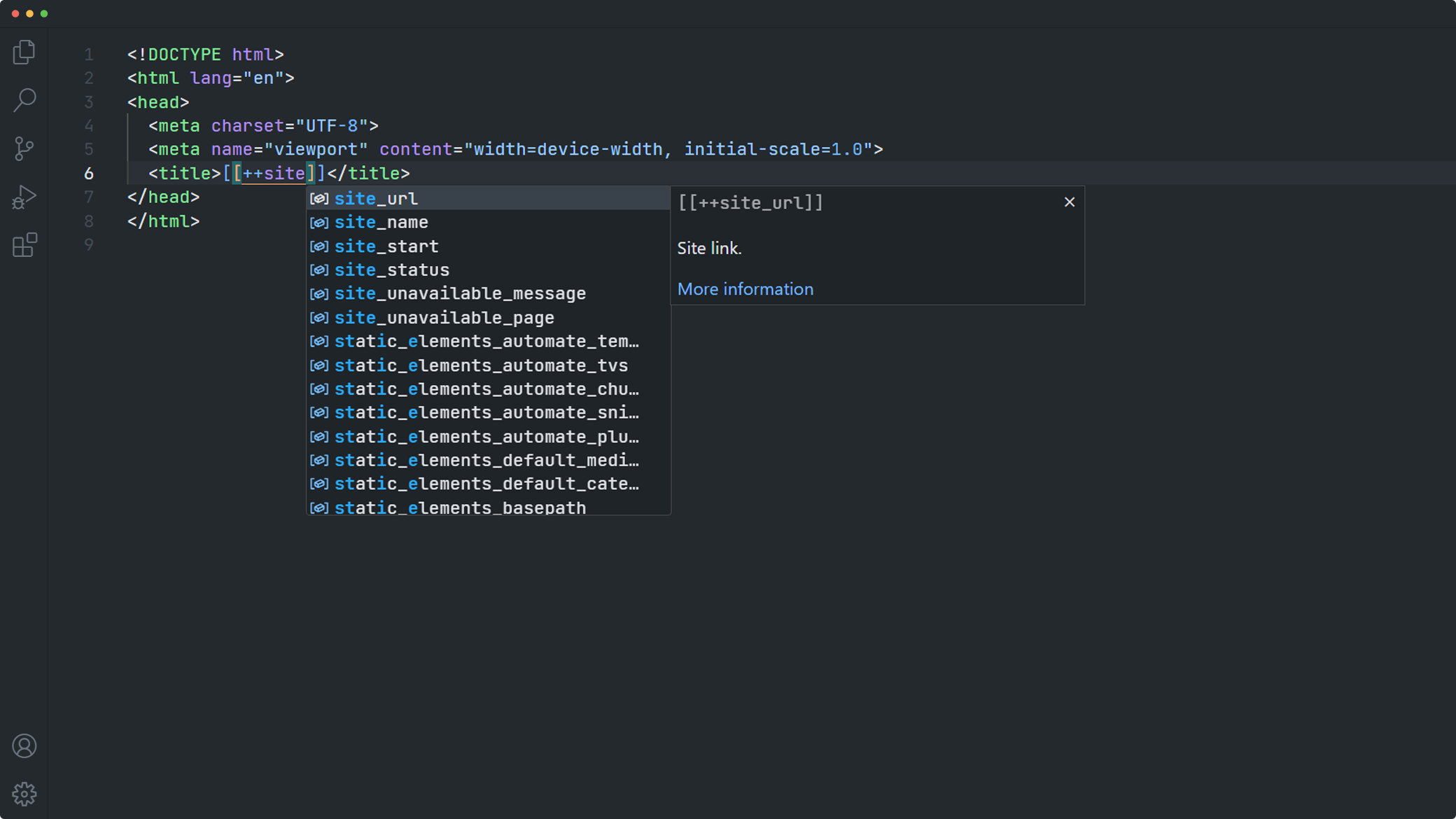Click the icon beside site_name suggestion
This screenshot has height=819, width=1456.
(319, 223)
